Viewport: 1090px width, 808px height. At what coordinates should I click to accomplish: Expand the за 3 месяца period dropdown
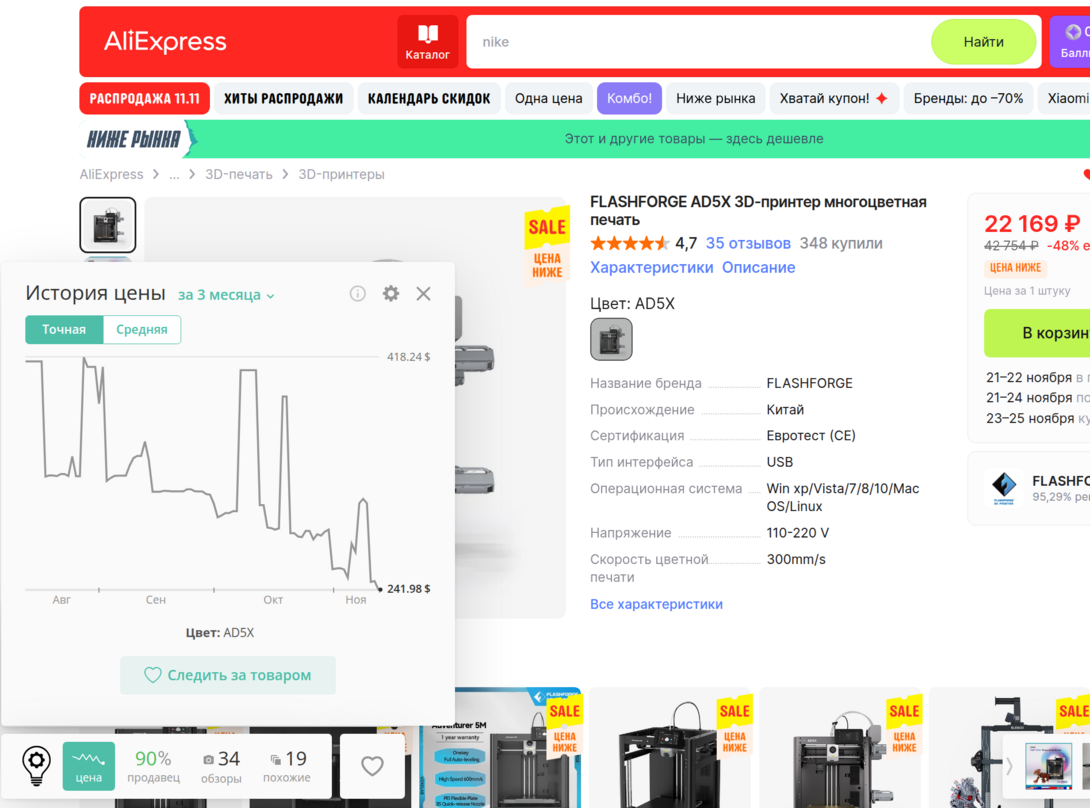click(226, 295)
